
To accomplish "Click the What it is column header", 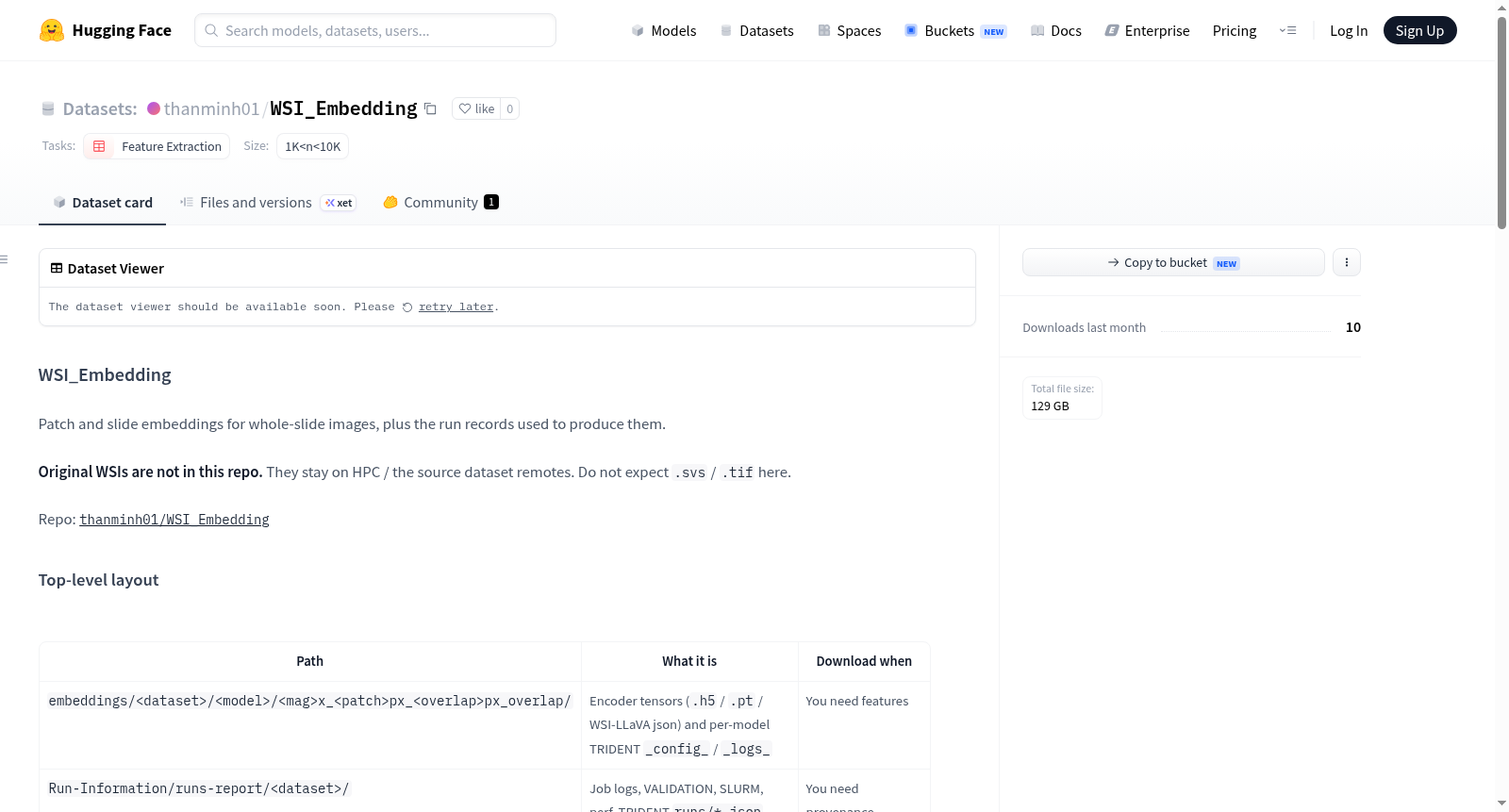I will point(689,661).
